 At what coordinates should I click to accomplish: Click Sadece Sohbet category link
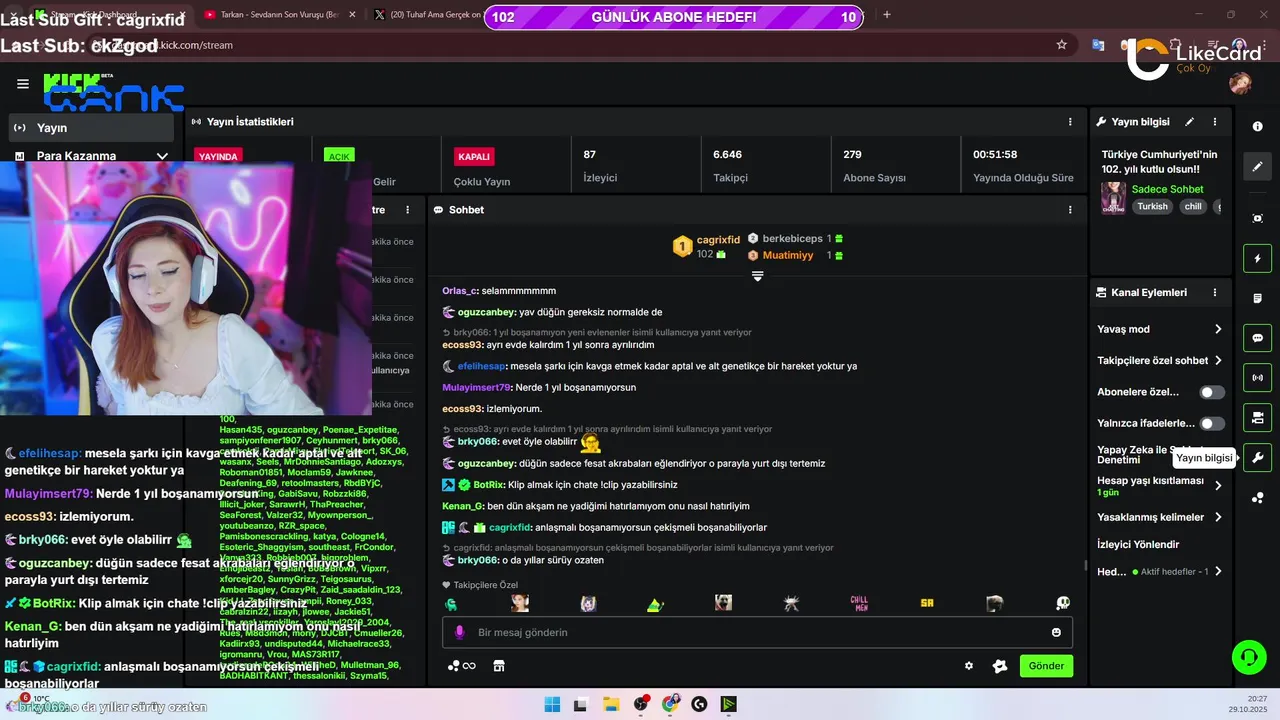pyautogui.click(x=1167, y=189)
